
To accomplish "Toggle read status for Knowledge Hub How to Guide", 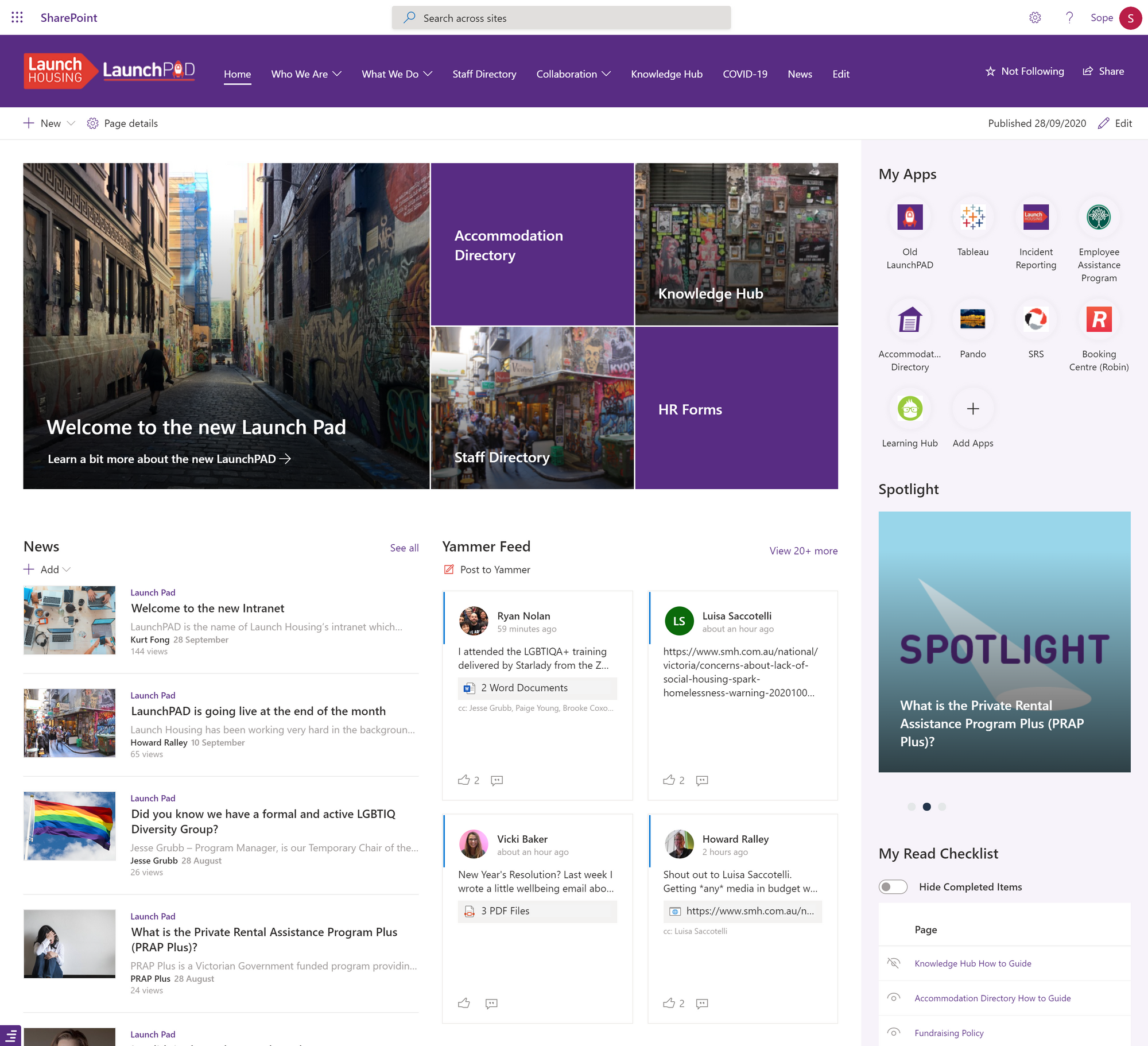I will pyautogui.click(x=894, y=963).
